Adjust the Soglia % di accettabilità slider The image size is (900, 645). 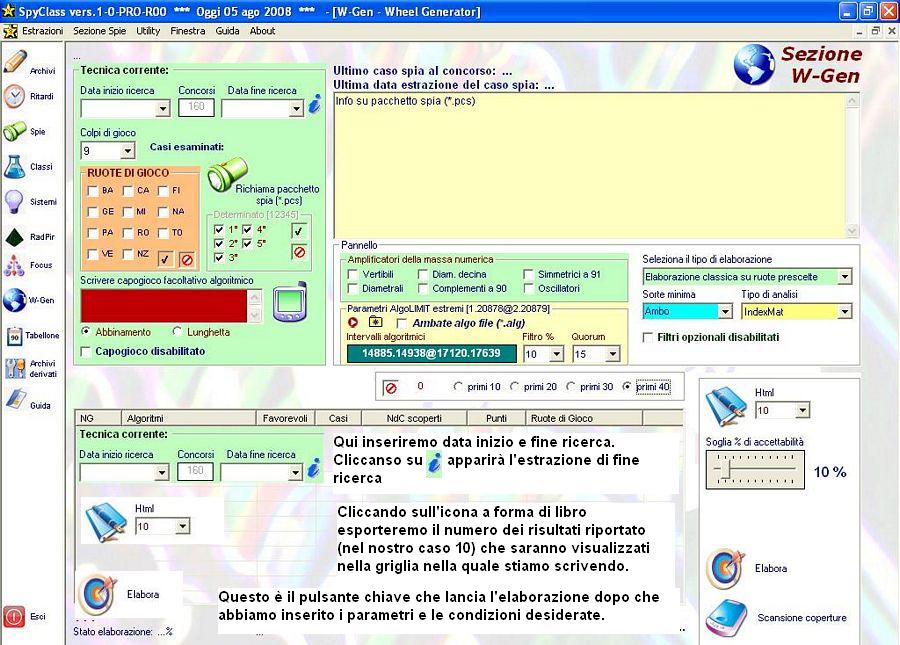tap(731, 470)
